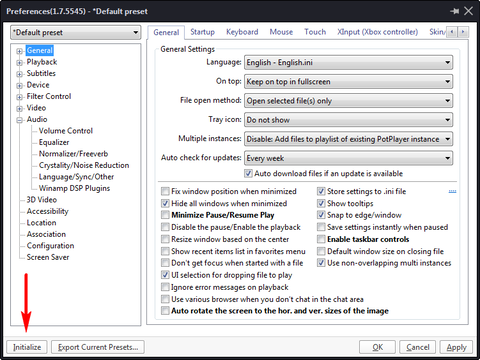Screen dimensions: 480x360
Task: Expand the General tree node
Action: (19, 51)
